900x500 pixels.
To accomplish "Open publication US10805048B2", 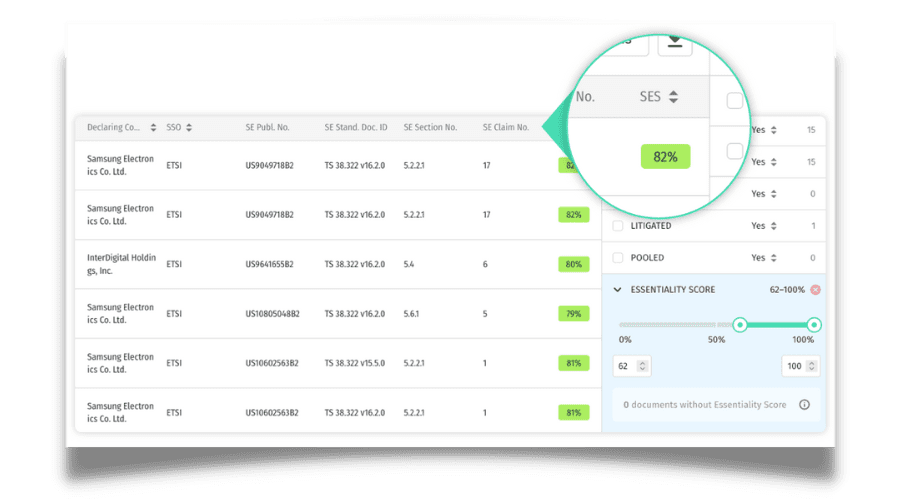I will (x=272, y=314).
